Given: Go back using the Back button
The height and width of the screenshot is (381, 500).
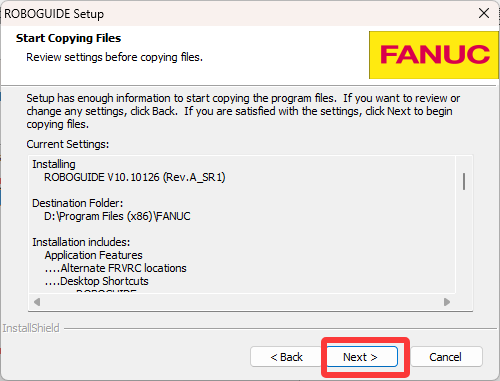Looking at the screenshot, I should click(286, 357).
